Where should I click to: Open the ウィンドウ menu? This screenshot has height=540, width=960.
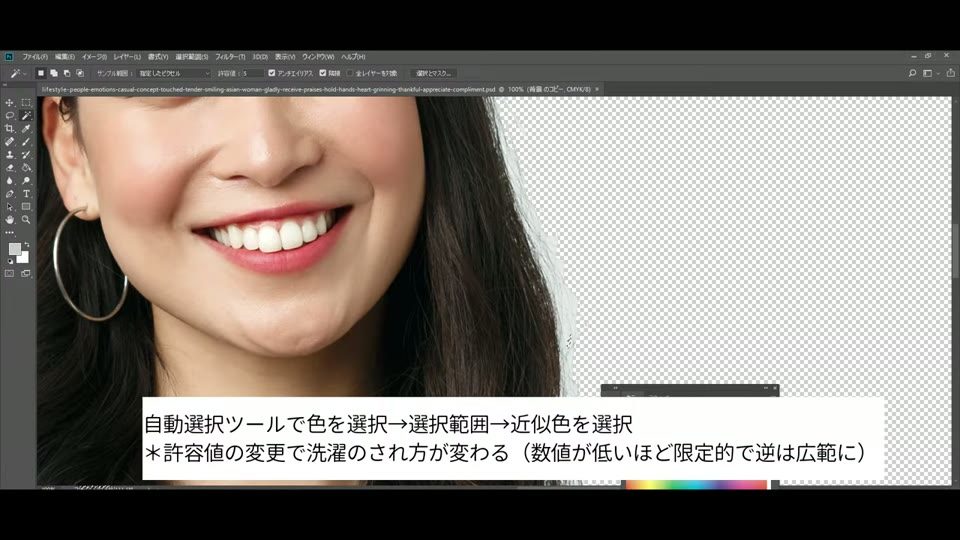tap(318, 56)
